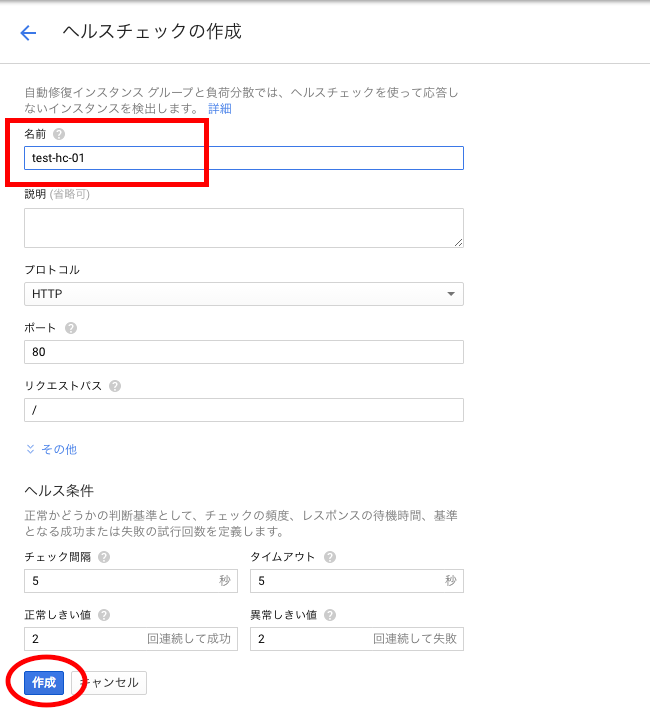Click into the 説明 description text area
This screenshot has height=710, width=650.
coord(244,228)
